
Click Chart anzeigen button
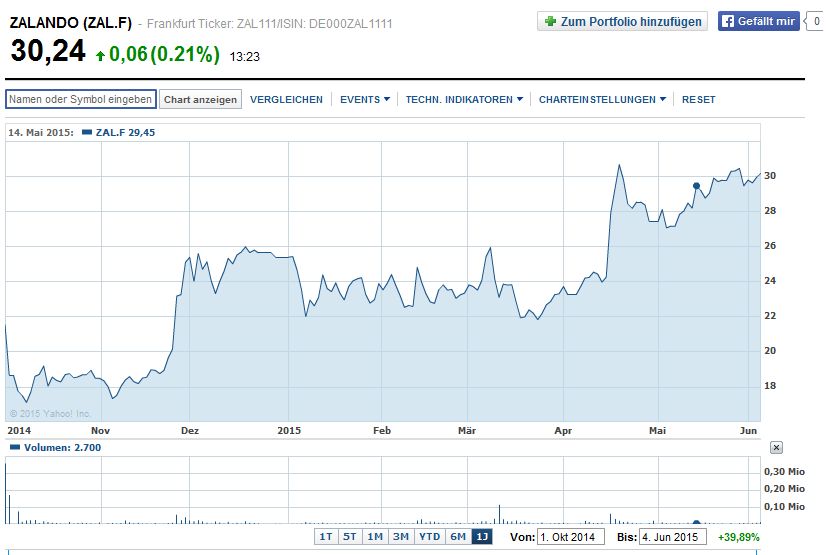(200, 99)
